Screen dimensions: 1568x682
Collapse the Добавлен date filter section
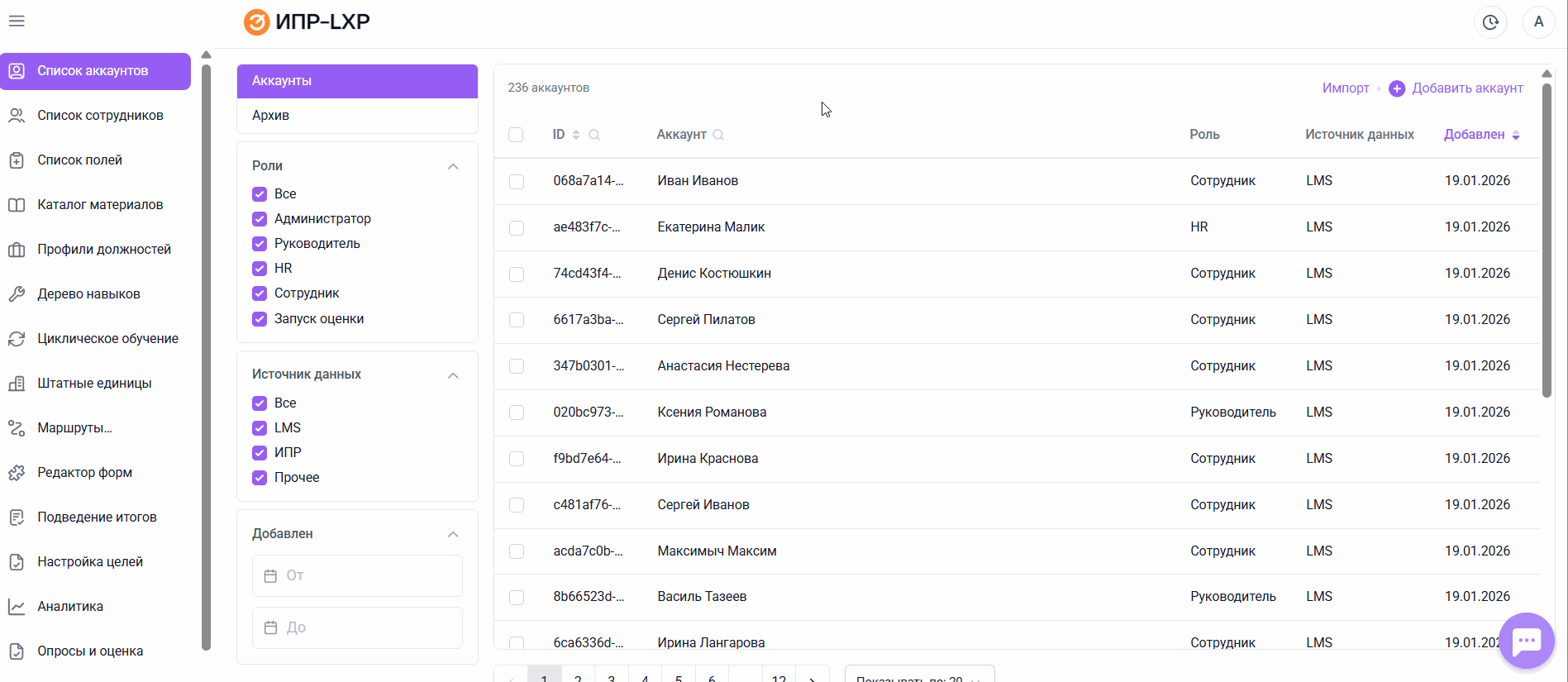453,534
